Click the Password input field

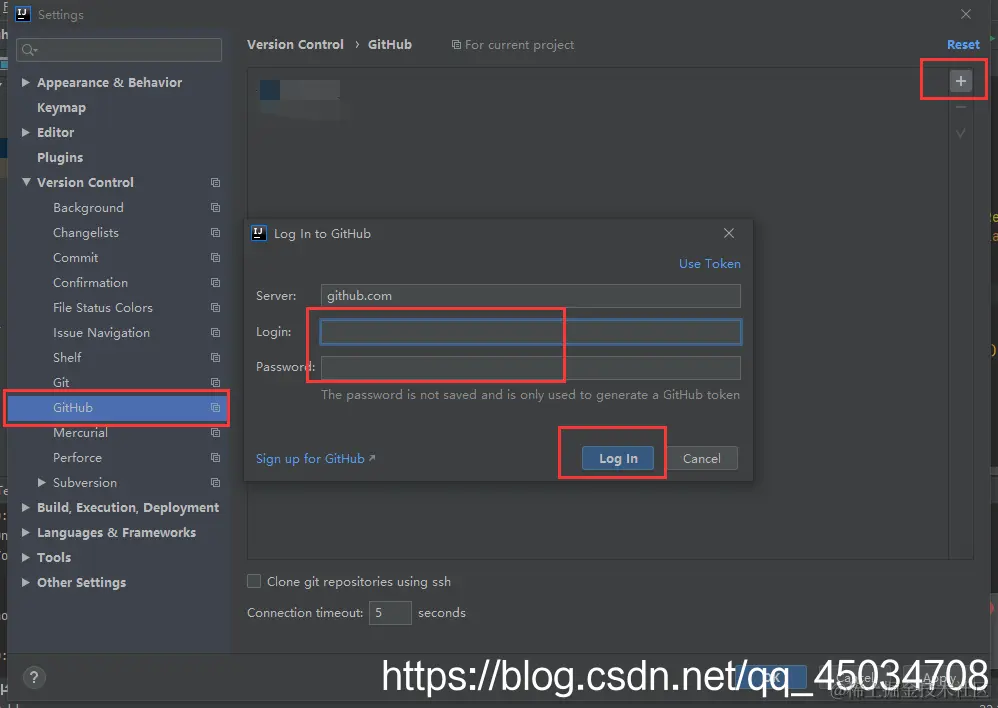tap(531, 368)
